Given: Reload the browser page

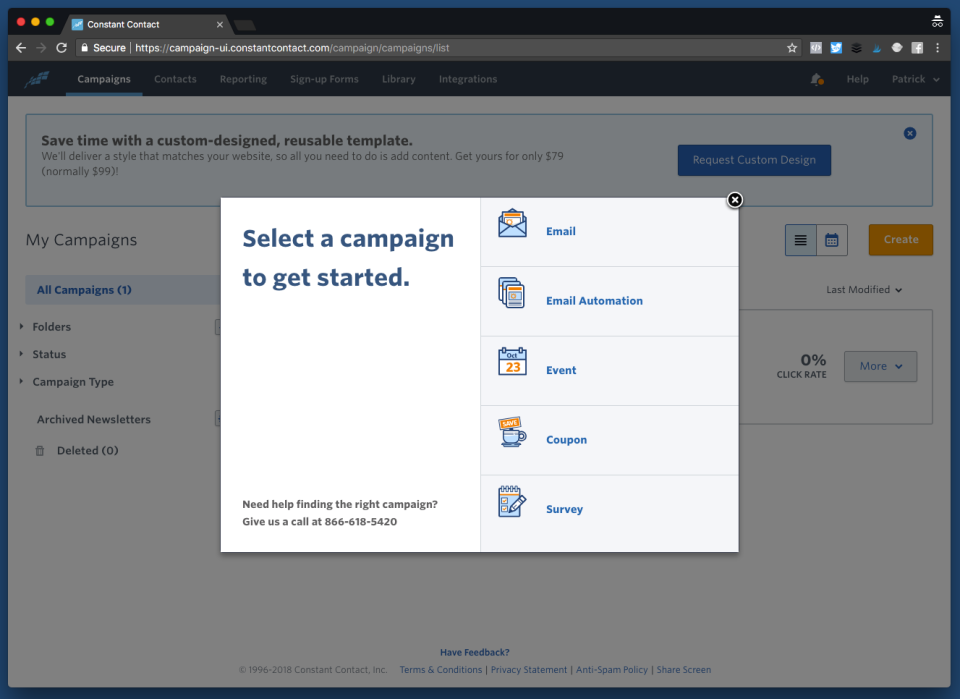Looking at the screenshot, I should click(61, 48).
